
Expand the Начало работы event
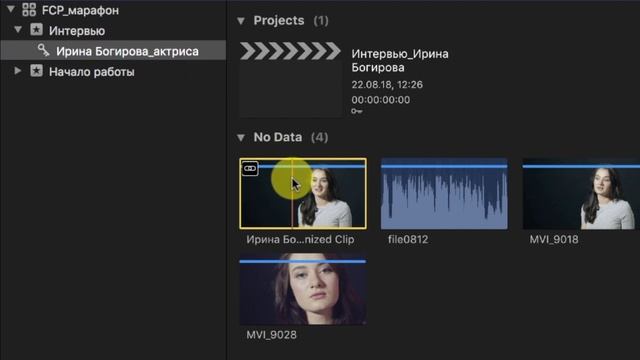point(18,71)
